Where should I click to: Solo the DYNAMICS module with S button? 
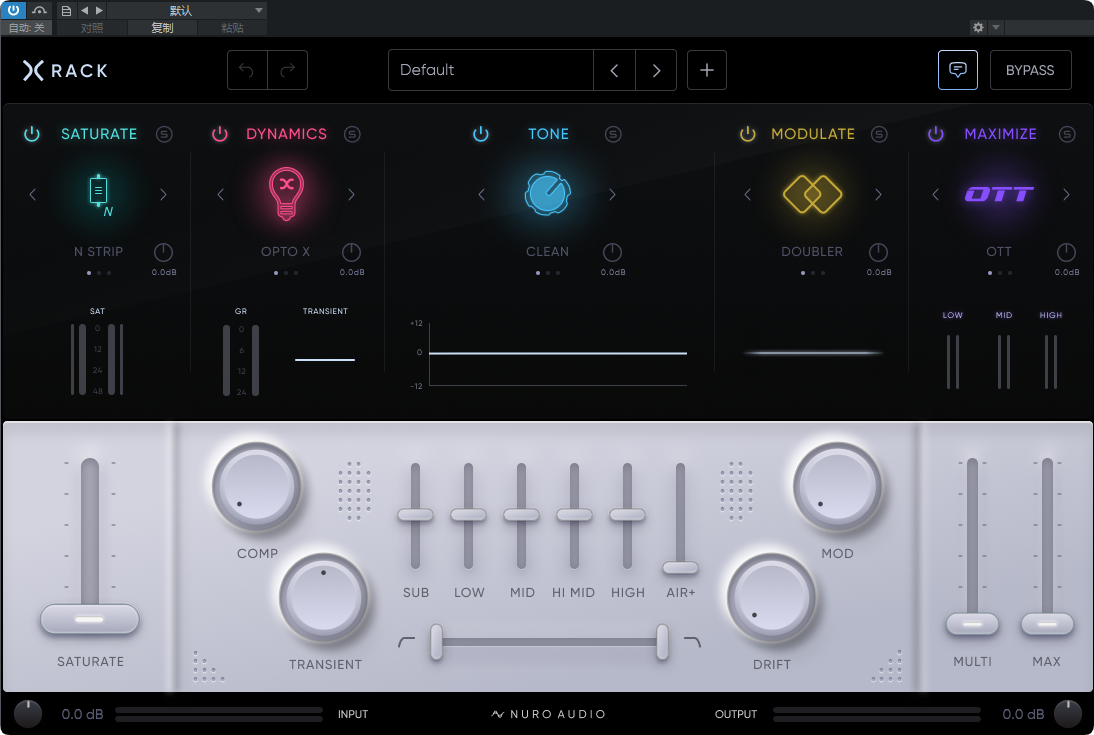[352, 134]
